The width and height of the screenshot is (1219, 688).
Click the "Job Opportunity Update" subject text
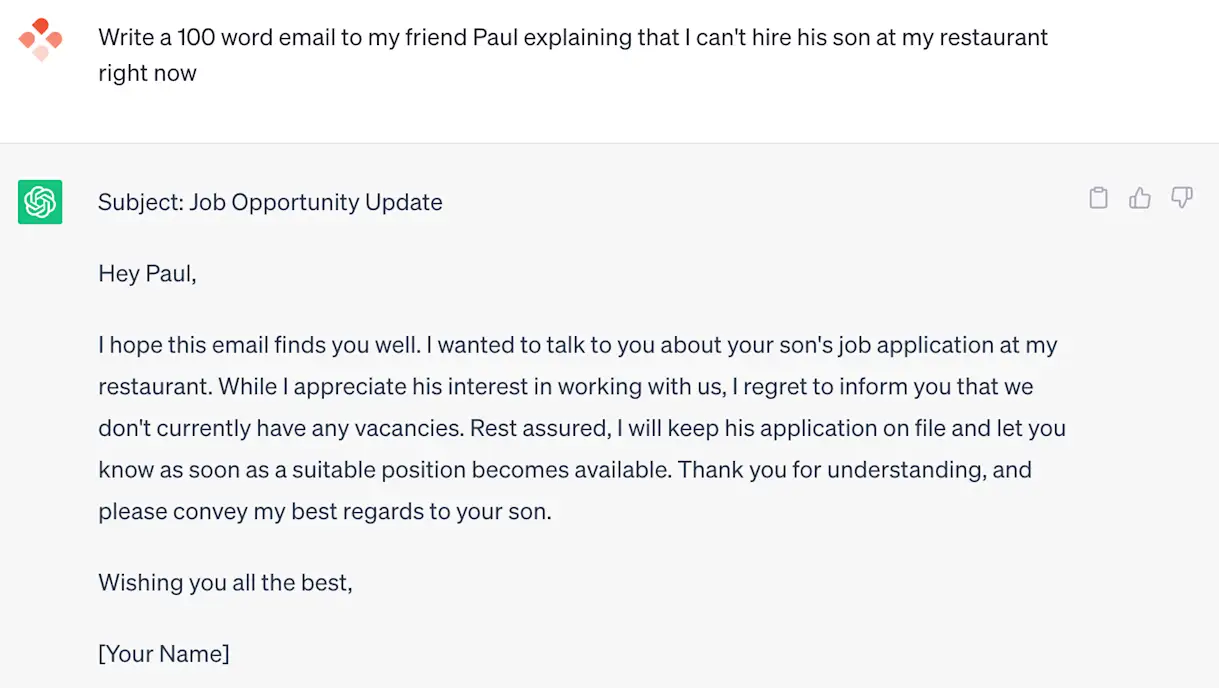point(316,202)
